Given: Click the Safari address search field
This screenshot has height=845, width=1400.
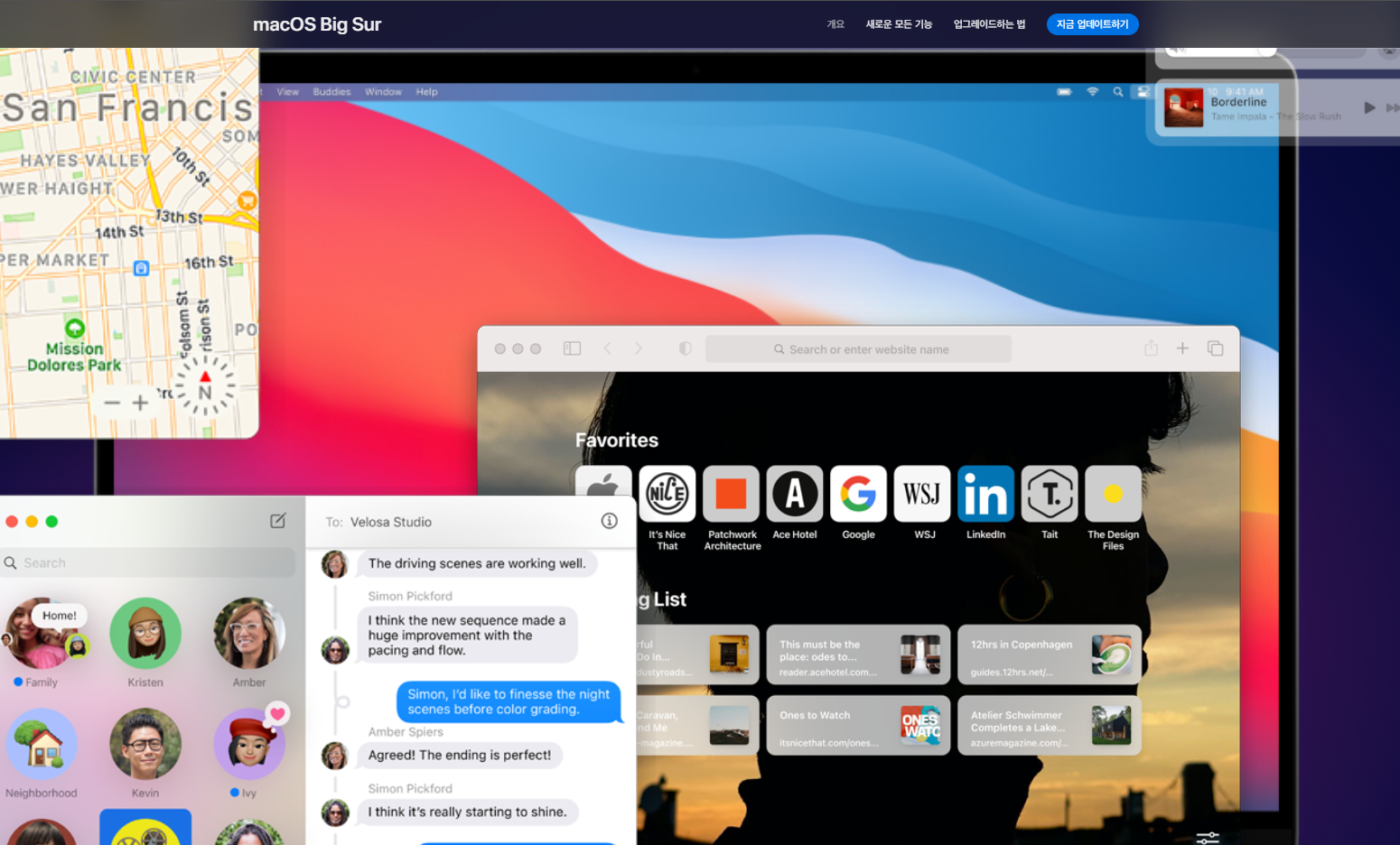Looking at the screenshot, I should (858, 349).
